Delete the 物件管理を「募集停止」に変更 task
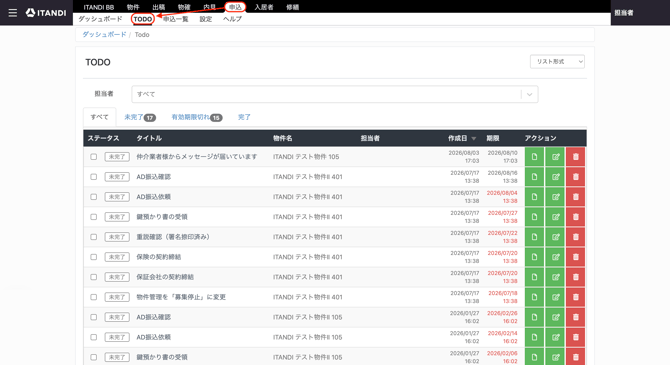 576,297
